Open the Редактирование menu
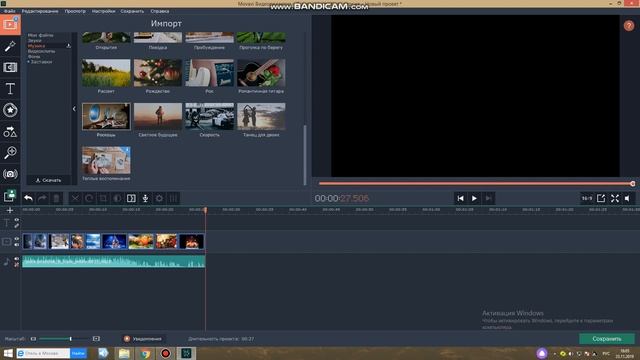Viewport: 640px width, 360px height. tap(40, 11)
